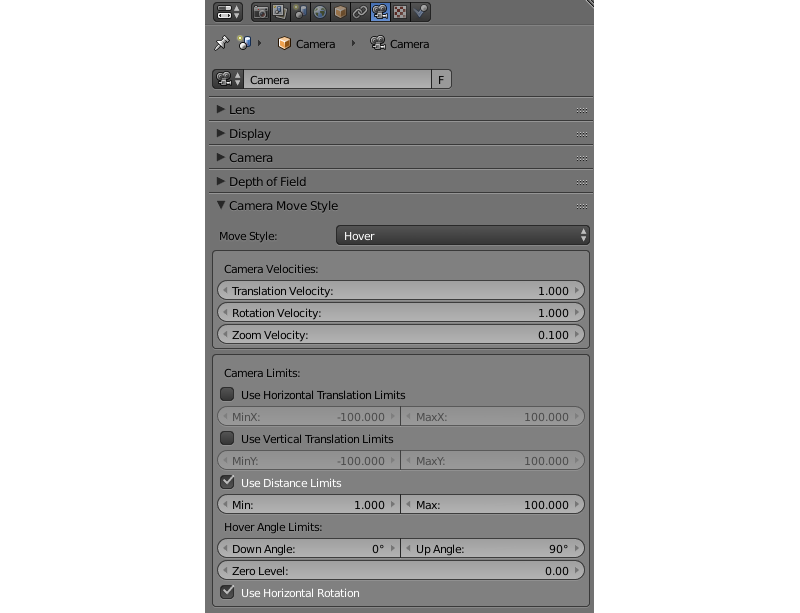Switch to the Constraints properties tab
The height and width of the screenshot is (613, 800).
360,12
